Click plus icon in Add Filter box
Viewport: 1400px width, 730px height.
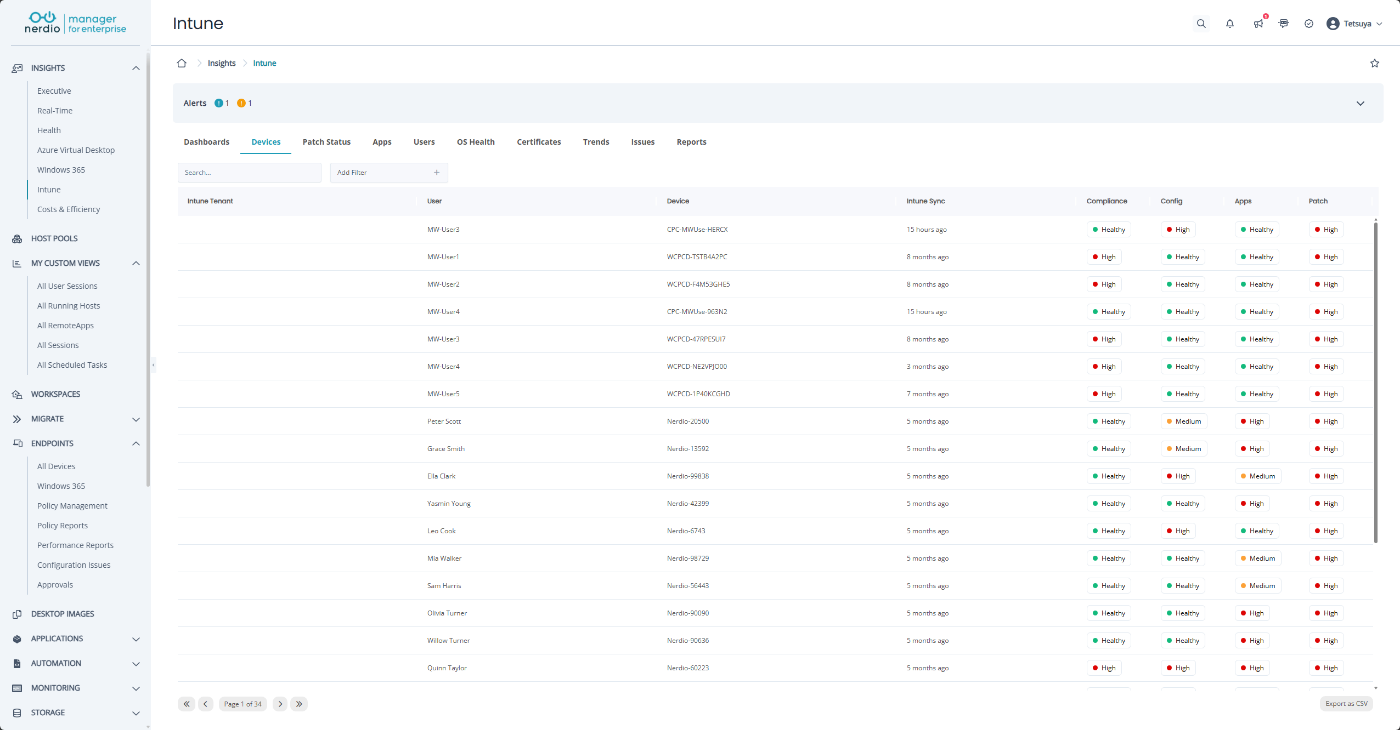pyautogui.click(x=436, y=173)
